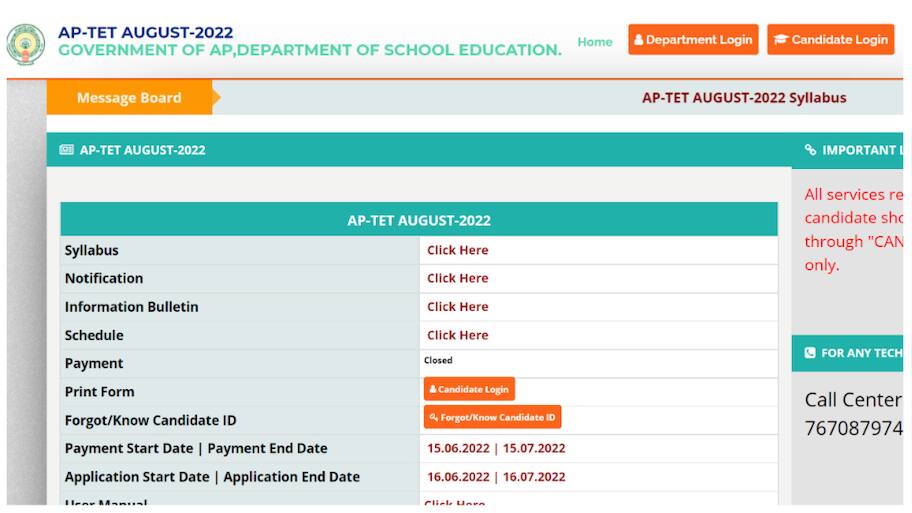Open Click Here link for Schedule
This screenshot has width=912, height=513.
point(458,336)
